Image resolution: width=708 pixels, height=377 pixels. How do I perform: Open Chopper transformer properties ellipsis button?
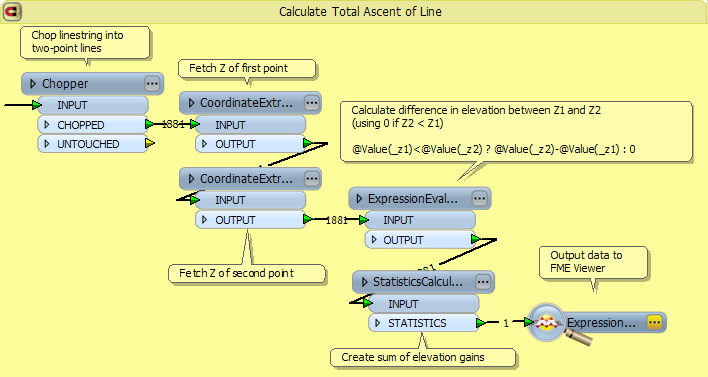[152, 84]
